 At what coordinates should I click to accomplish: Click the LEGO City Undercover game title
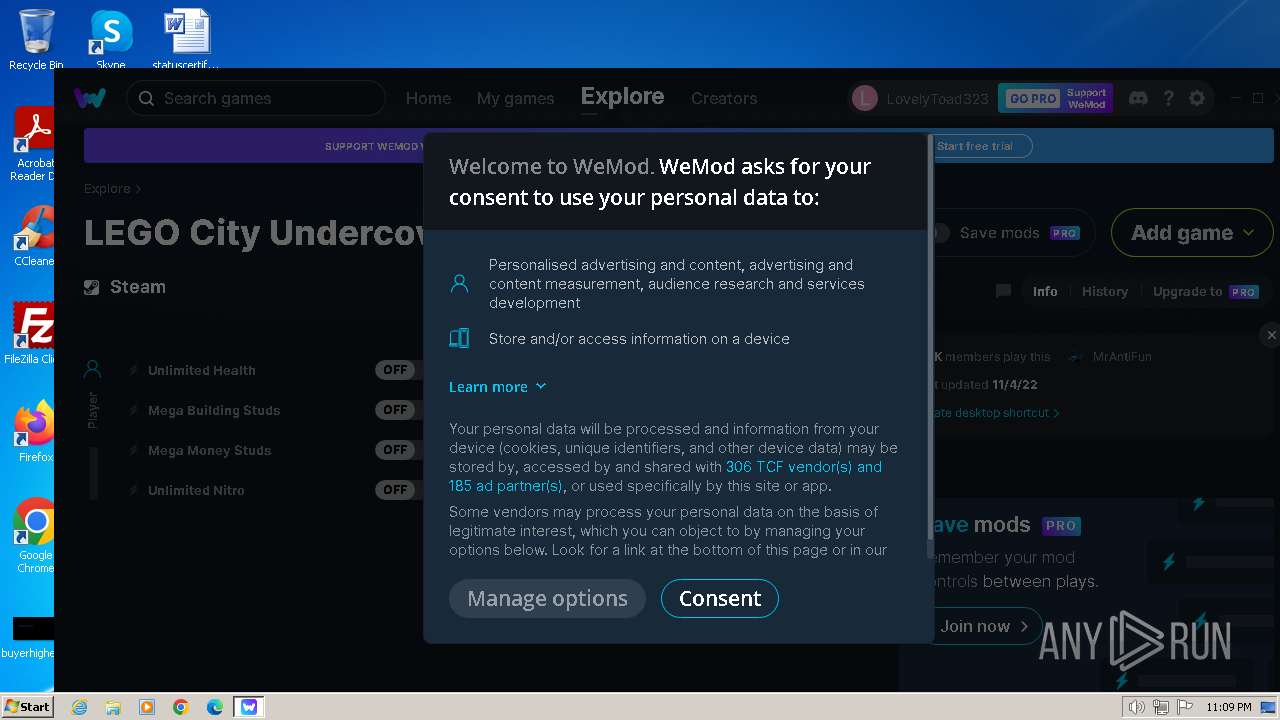(254, 233)
